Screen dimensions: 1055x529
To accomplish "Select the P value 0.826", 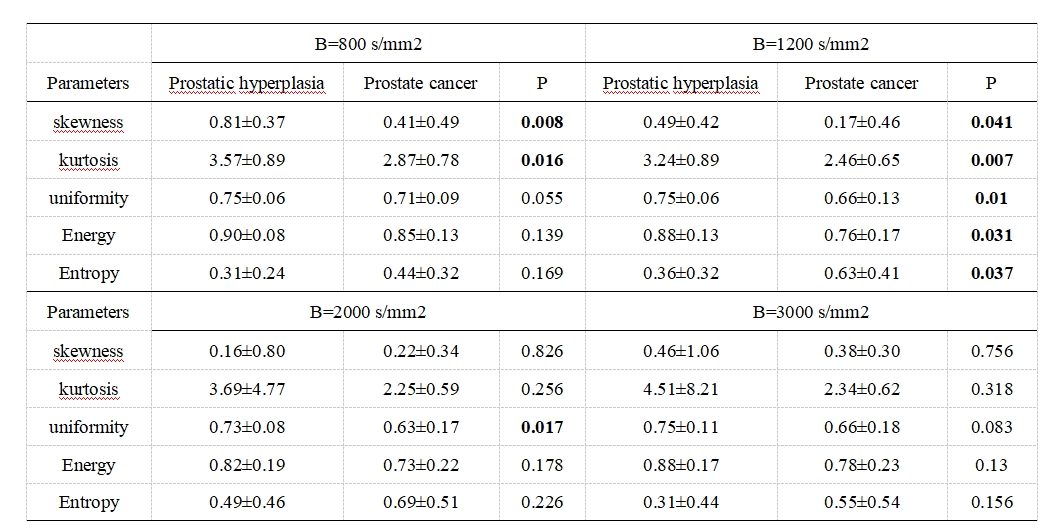I will (542, 351).
